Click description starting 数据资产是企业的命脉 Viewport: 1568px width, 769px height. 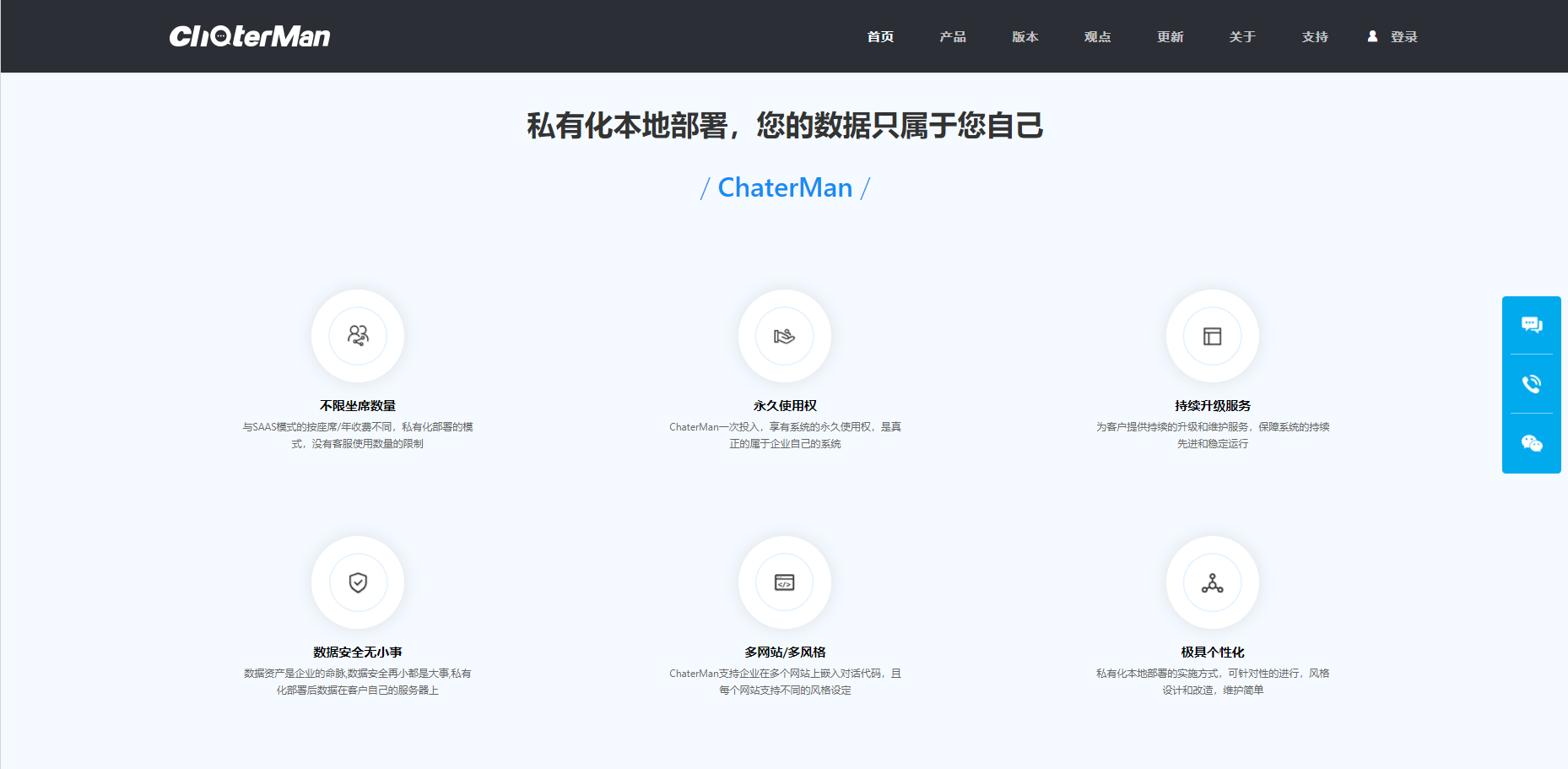358,682
